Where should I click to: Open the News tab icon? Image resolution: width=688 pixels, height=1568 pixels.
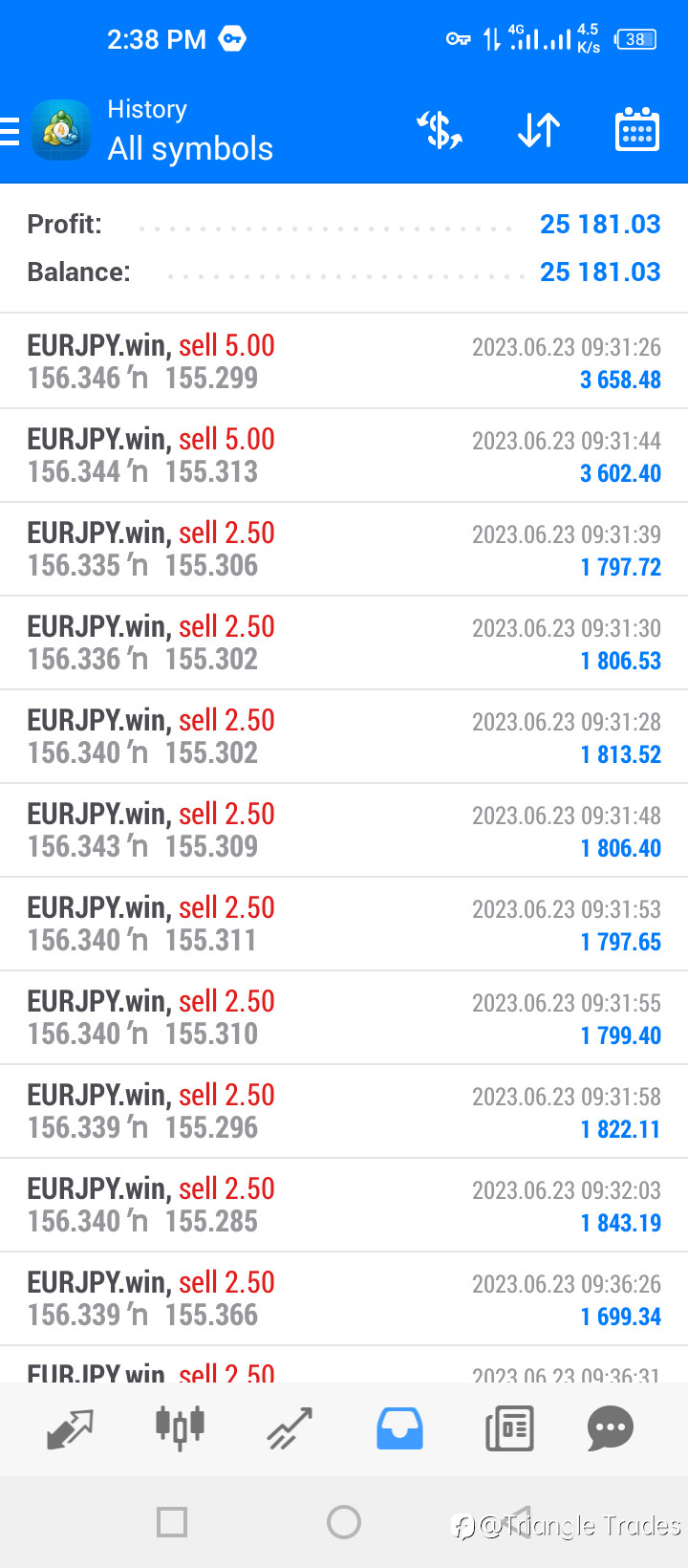(509, 1428)
